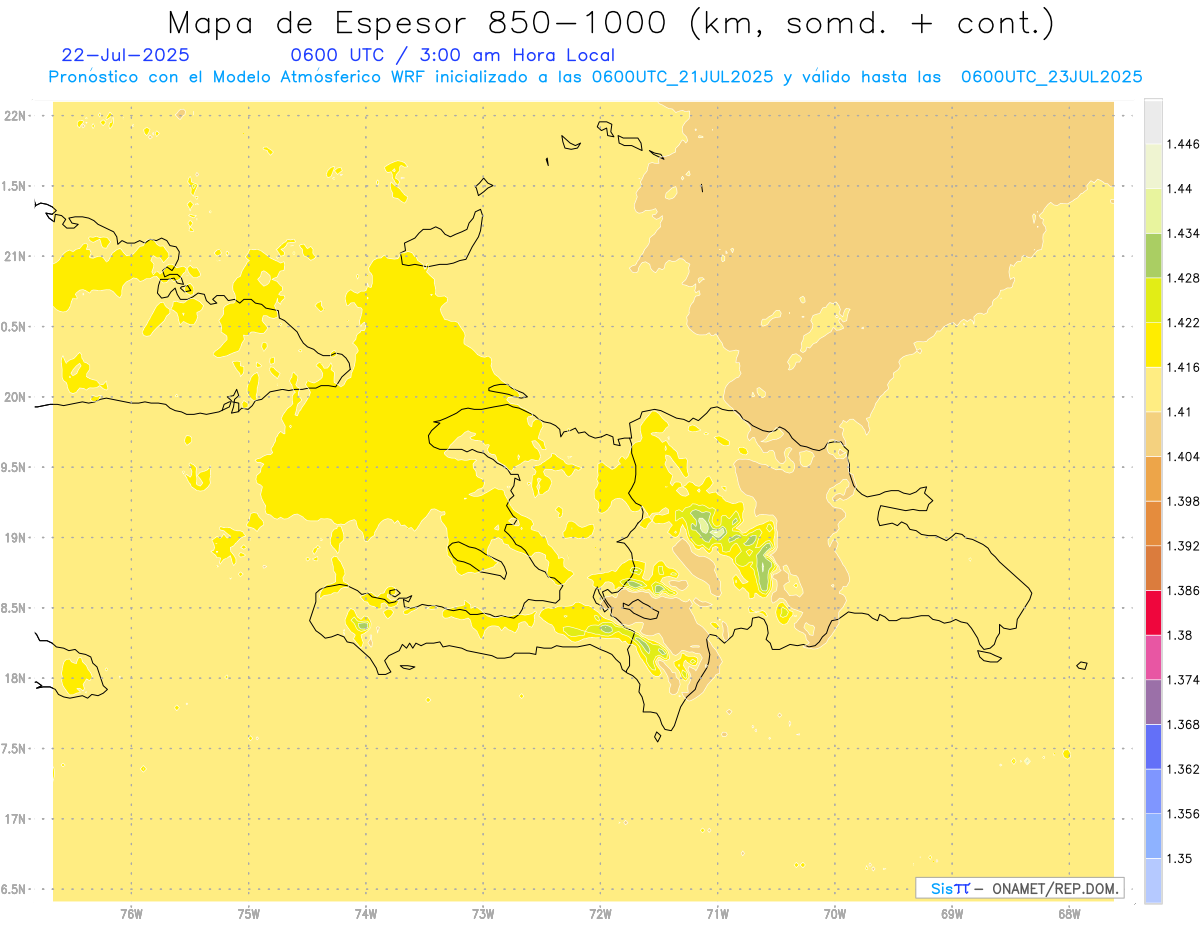The width and height of the screenshot is (1200, 927).
Task: Click the red legend swatch between 1.38 and 1.386
Action: (1153, 613)
